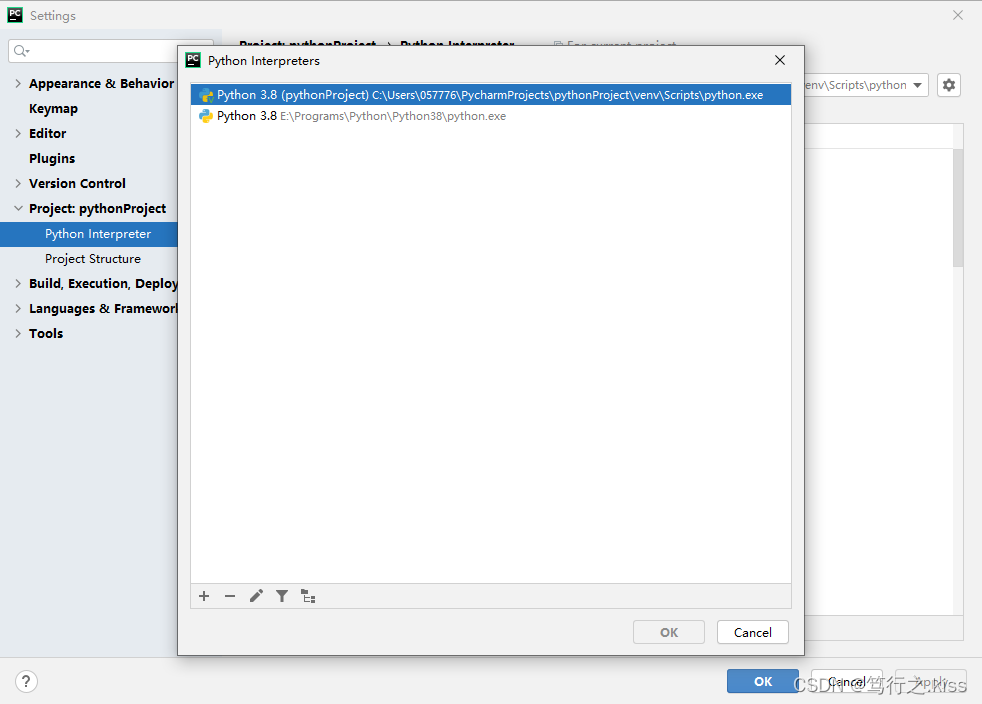Screen dimensions: 982x704
Task: Select Python 3.8 E:\Programs interpreter row
Action: 490,116
